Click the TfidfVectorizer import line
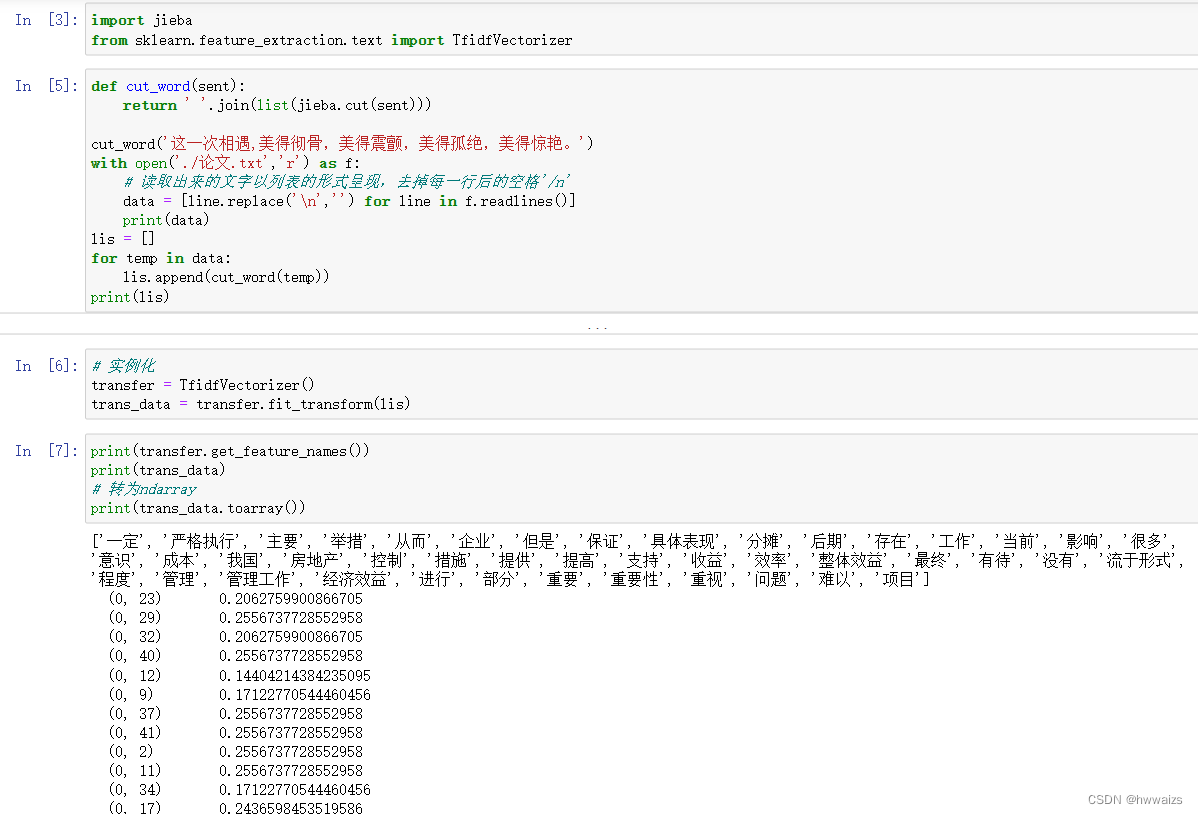The image size is (1198, 814). click(x=332, y=40)
